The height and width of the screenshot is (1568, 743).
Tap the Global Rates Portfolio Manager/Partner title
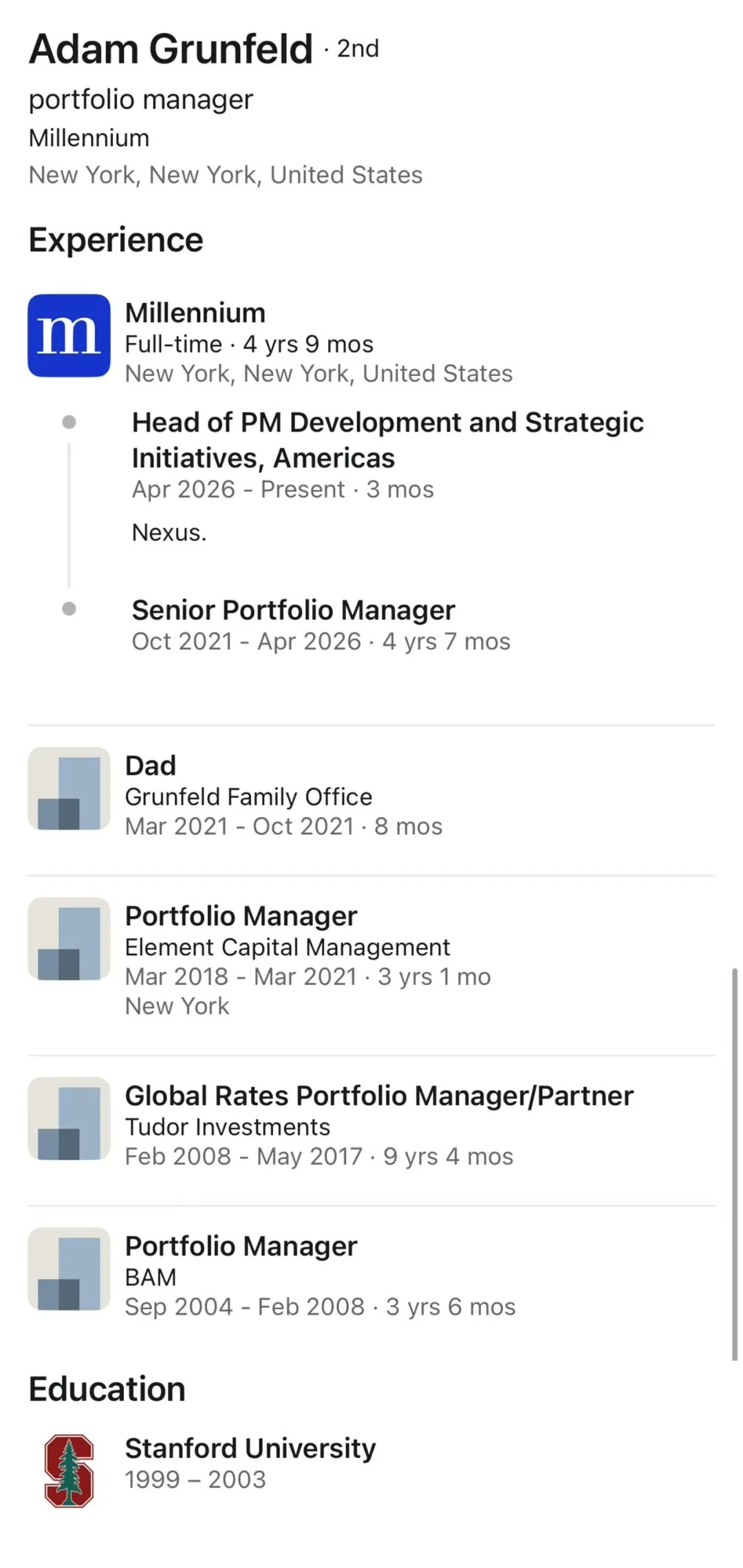pos(379,1096)
